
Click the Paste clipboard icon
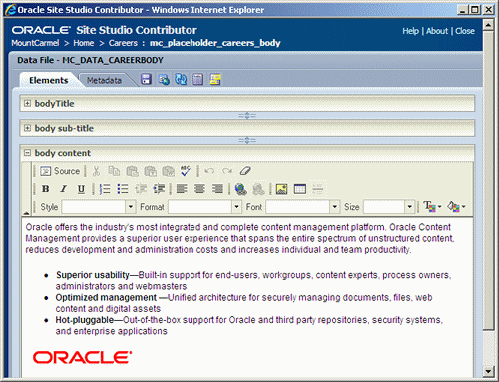point(132,171)
